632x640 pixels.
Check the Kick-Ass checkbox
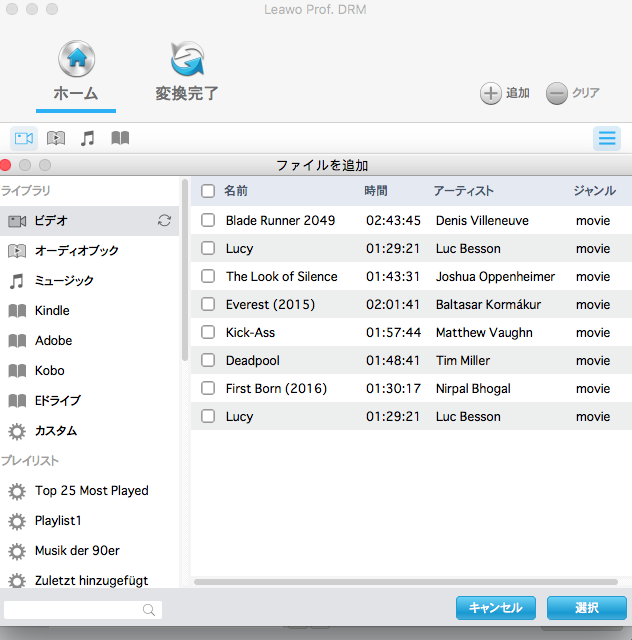[x=208, y=332]
